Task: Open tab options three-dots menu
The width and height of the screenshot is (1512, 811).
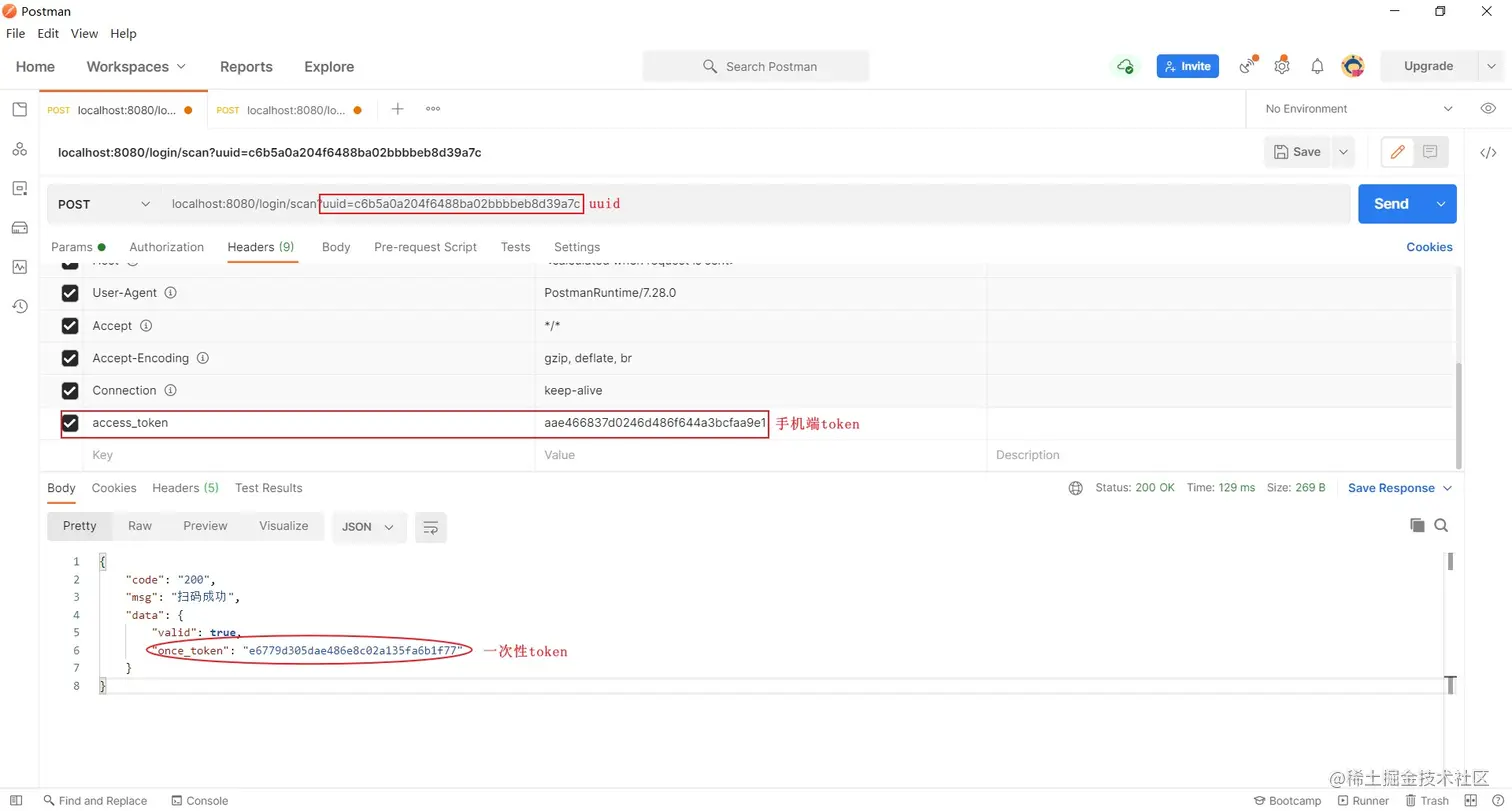Action: 433,109
